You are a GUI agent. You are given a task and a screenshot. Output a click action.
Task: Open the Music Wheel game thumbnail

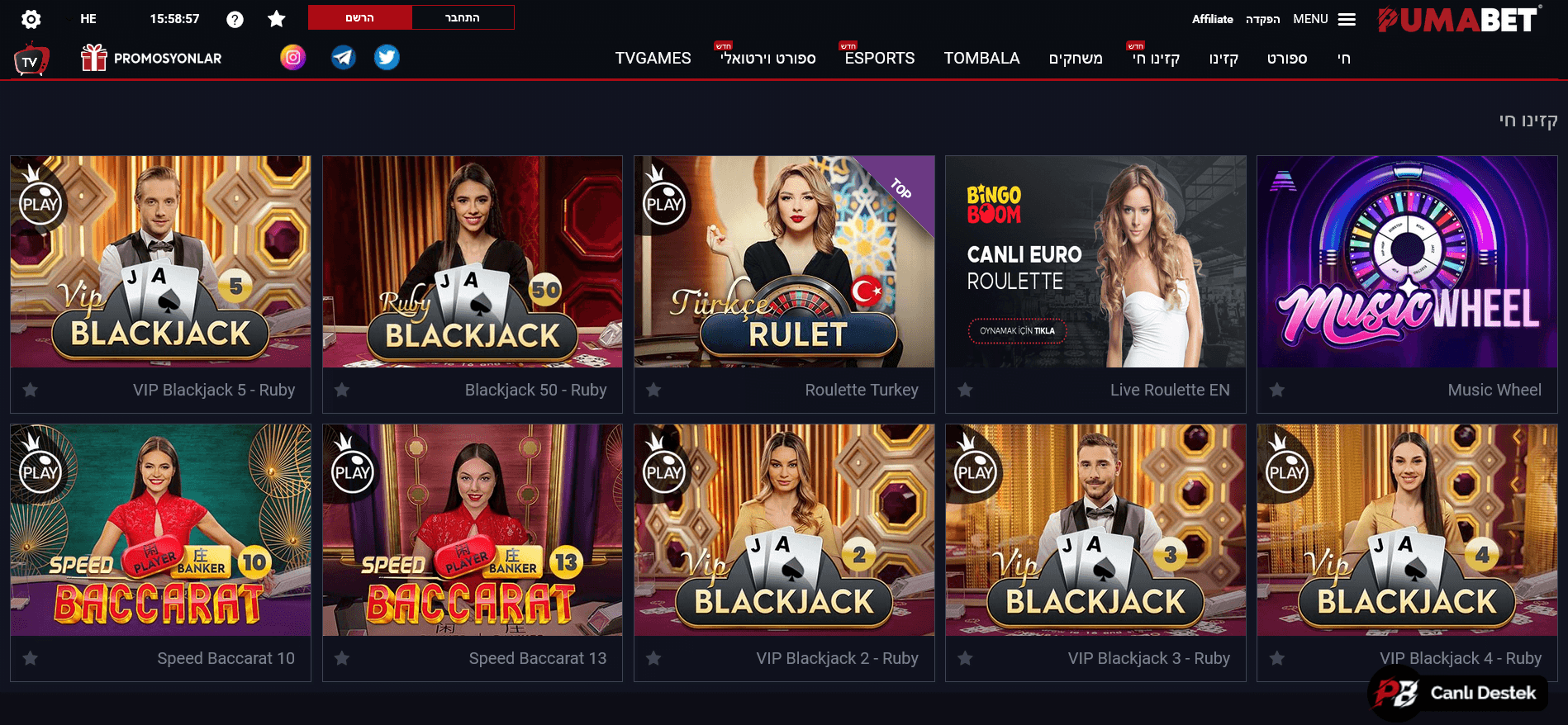(1407, 262)
